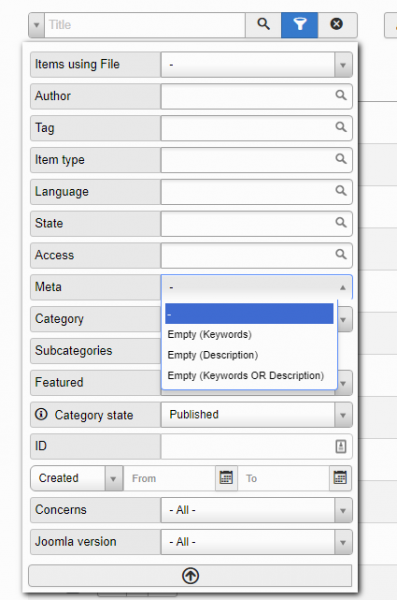Open the Created date-type dropdown
397x600 pixels.
(77, 478)
